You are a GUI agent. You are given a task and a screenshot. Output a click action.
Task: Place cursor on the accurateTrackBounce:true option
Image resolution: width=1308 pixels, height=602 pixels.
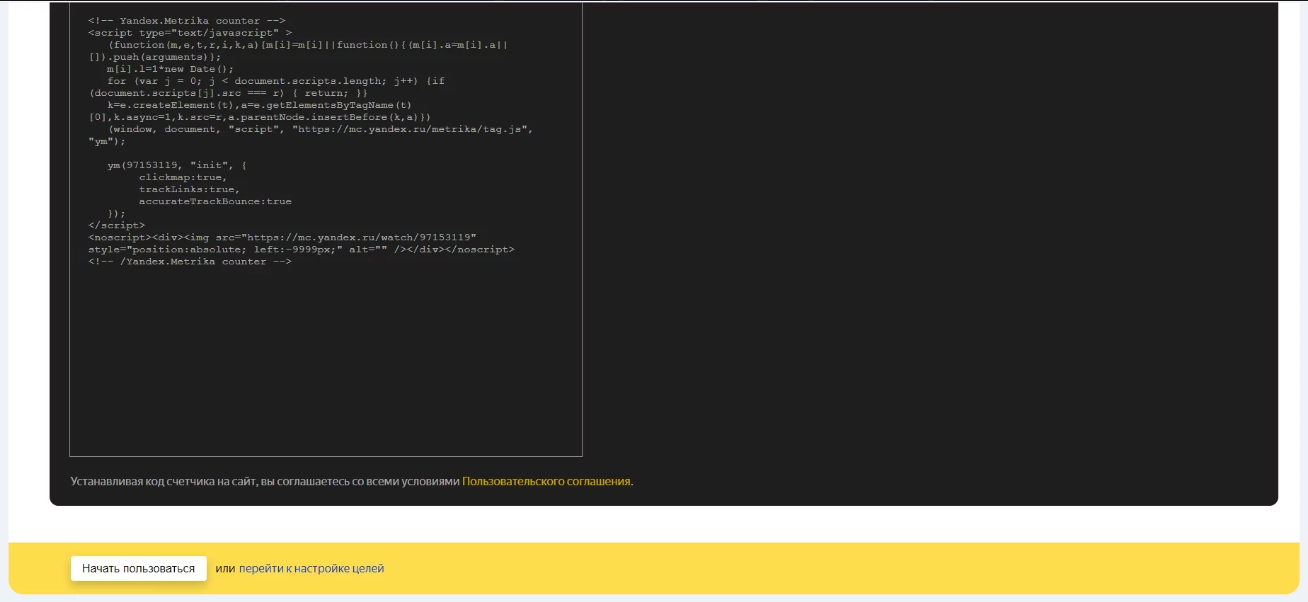click(x=215, y=201)
